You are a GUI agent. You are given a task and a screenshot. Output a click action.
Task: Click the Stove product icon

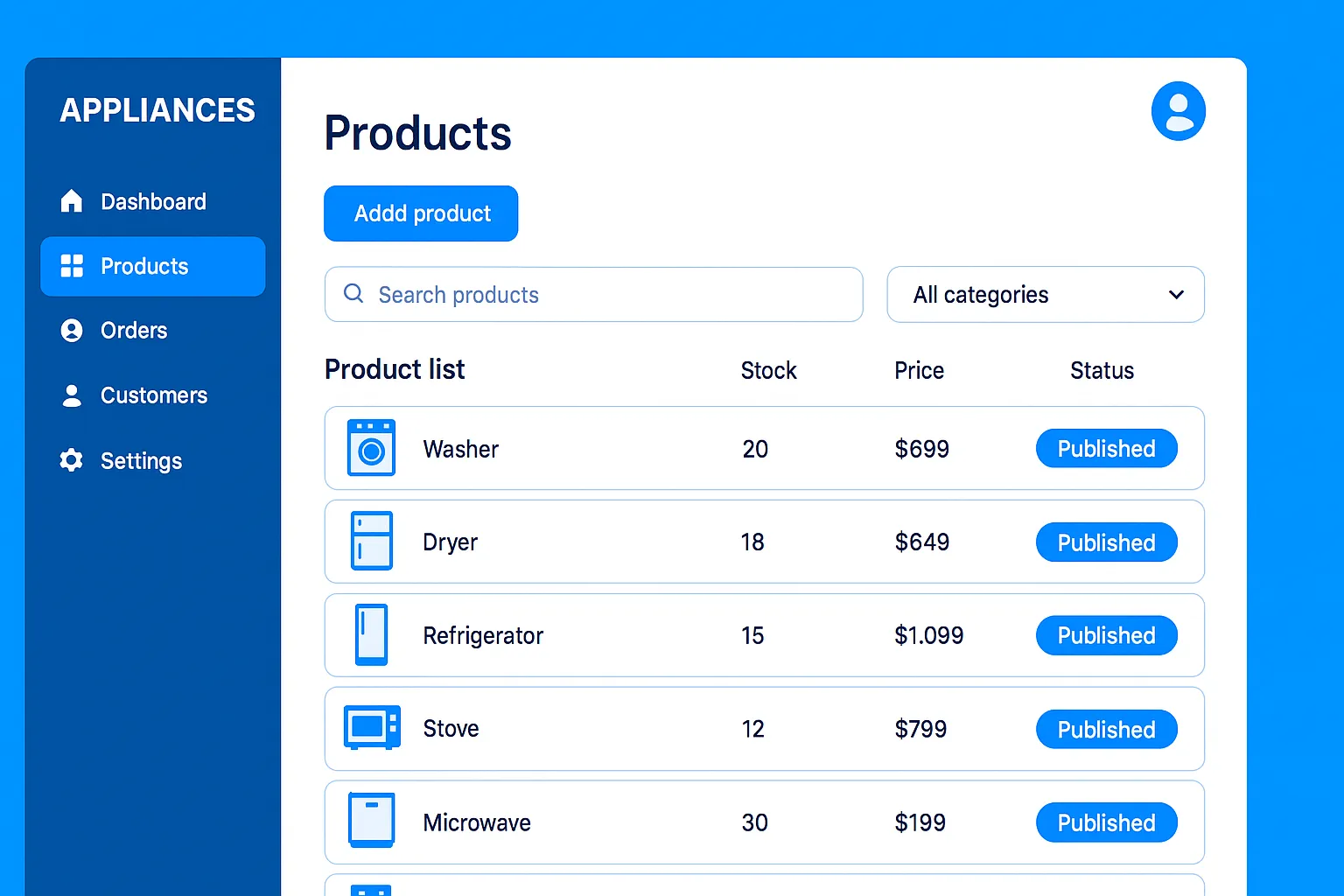[372, 728]
